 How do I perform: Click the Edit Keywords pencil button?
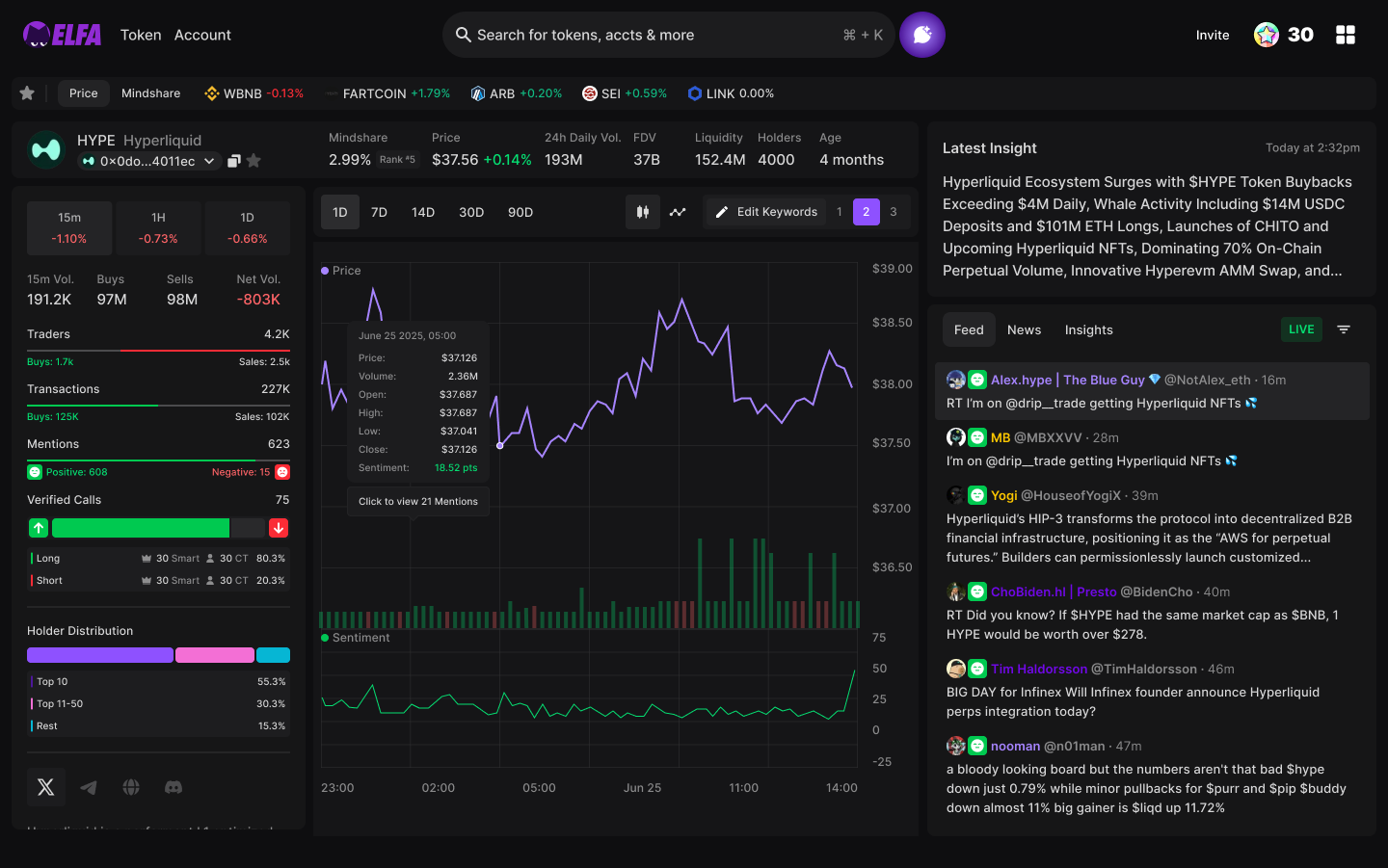(766, 212)
